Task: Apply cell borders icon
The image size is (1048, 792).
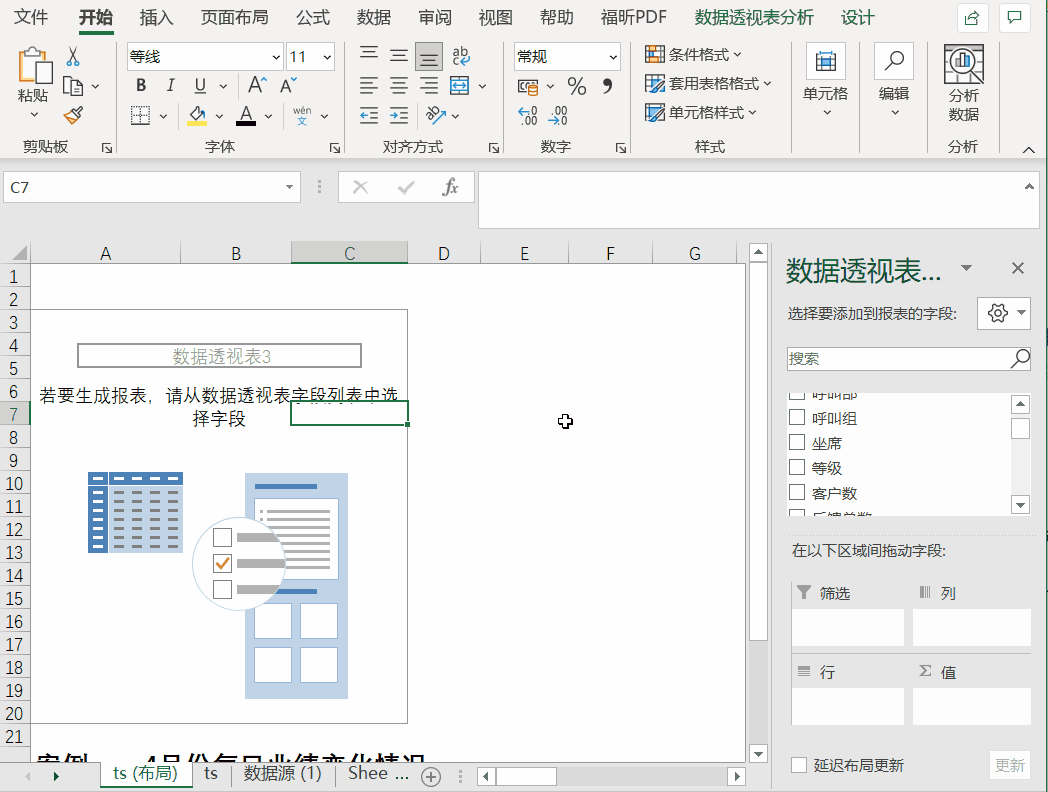Action: pyautogui.click(x=140, y=116)
